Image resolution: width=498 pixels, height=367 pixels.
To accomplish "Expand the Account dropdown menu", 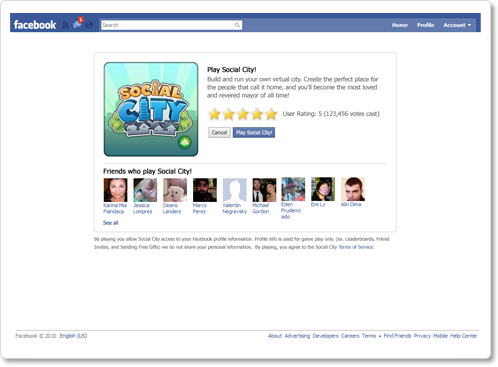I will (x=457, y=25).
